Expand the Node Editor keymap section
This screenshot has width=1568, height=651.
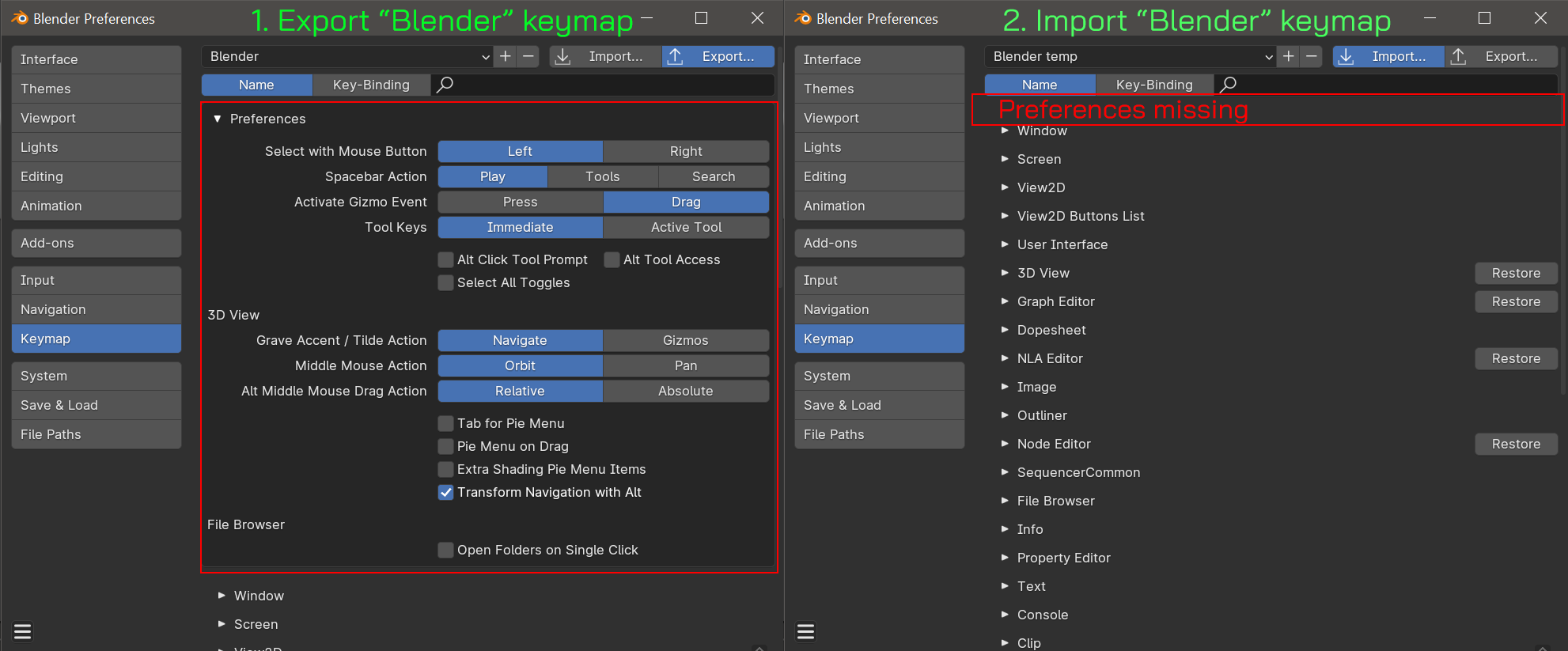tap(1006, 444)
